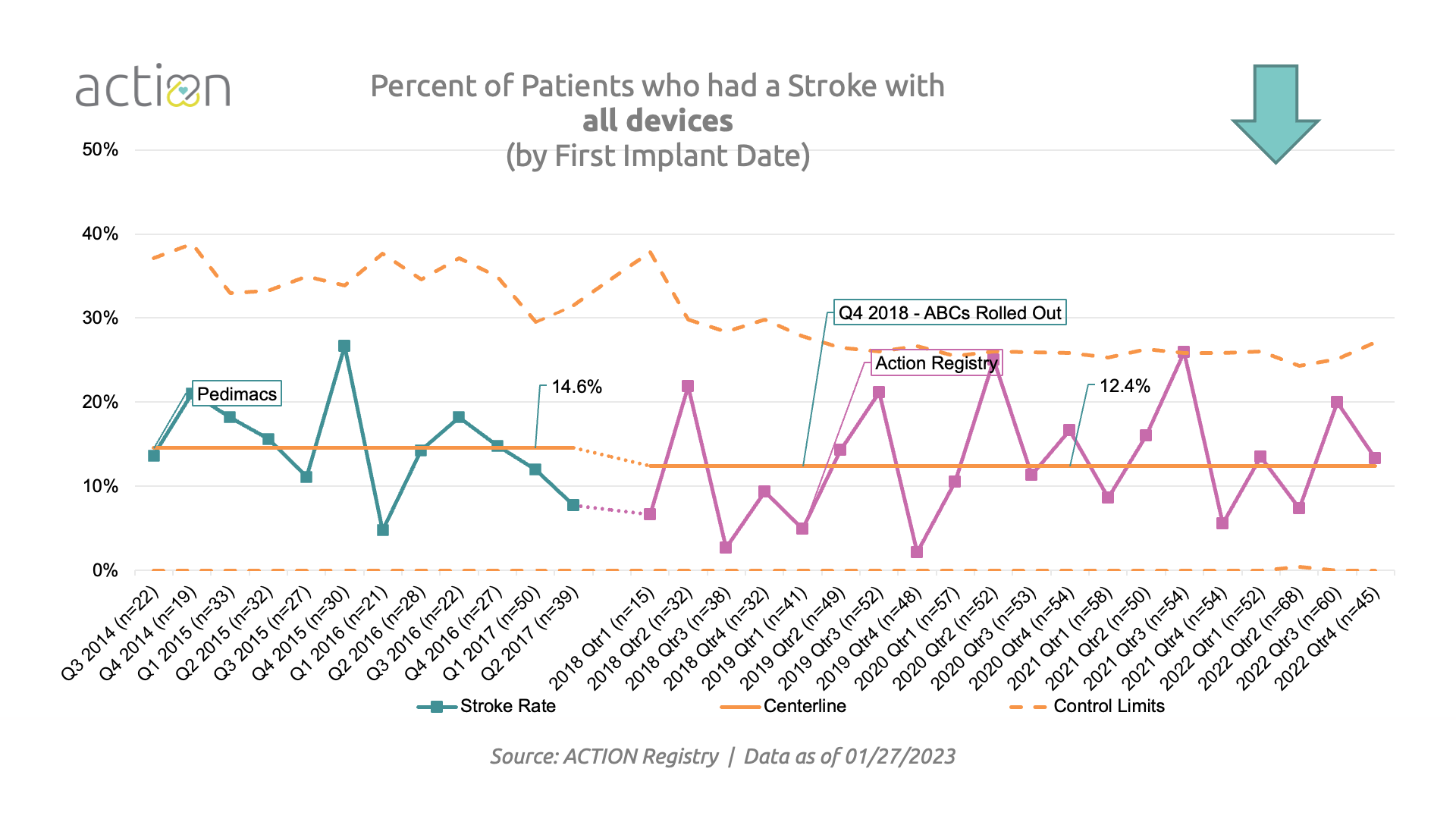
Task: Click the Q1 2016 low stroke rate marker
Action: [x=383, y=530]
